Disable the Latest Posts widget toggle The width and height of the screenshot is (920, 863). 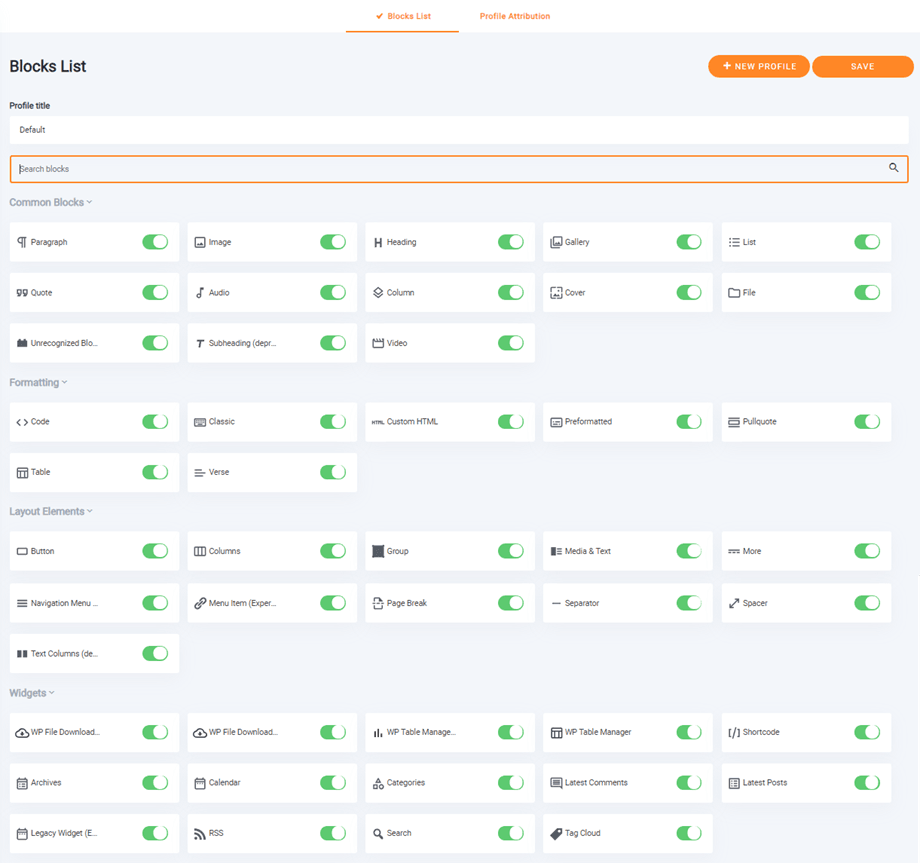point(867,783)
